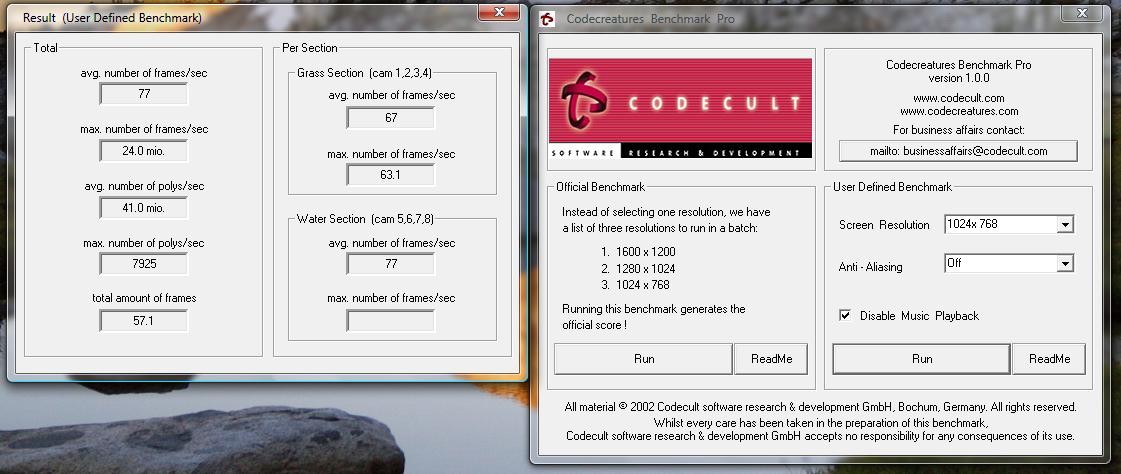Screen dimensions: 1121x474
Task: Run the User Defined Benchmark
Action: [922, 359]
